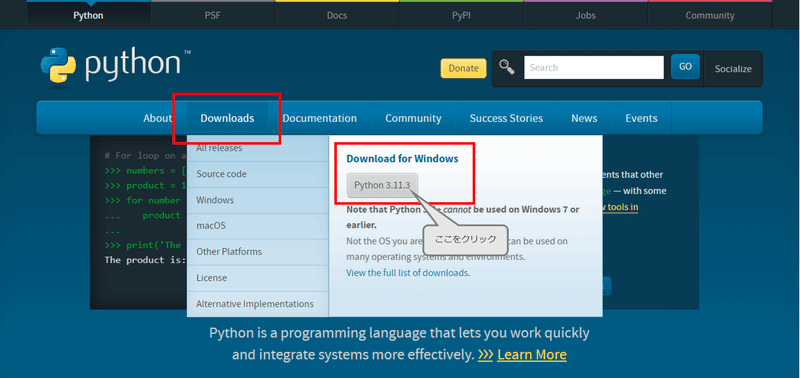Open the Community menu in main navigation
The image size is (800, 378).
click(x=413, y=118)
